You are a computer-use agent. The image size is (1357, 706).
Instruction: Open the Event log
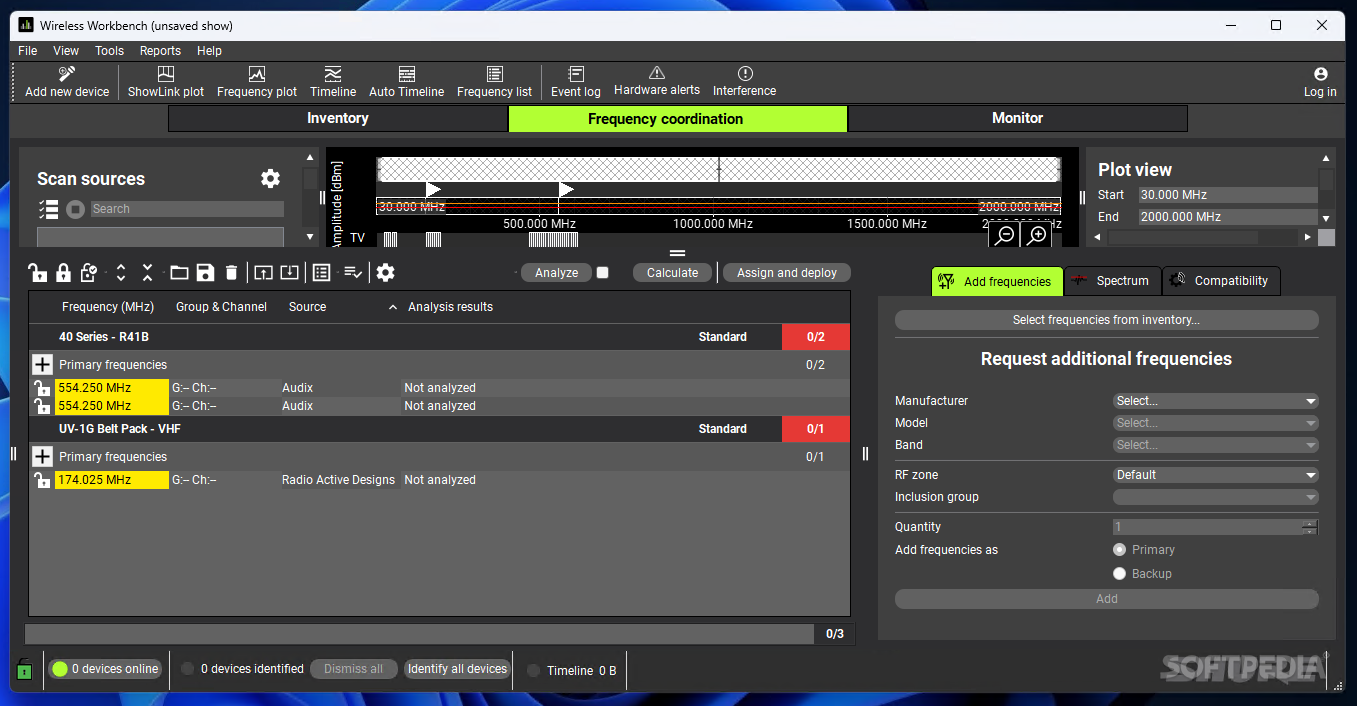pos(576,82)
